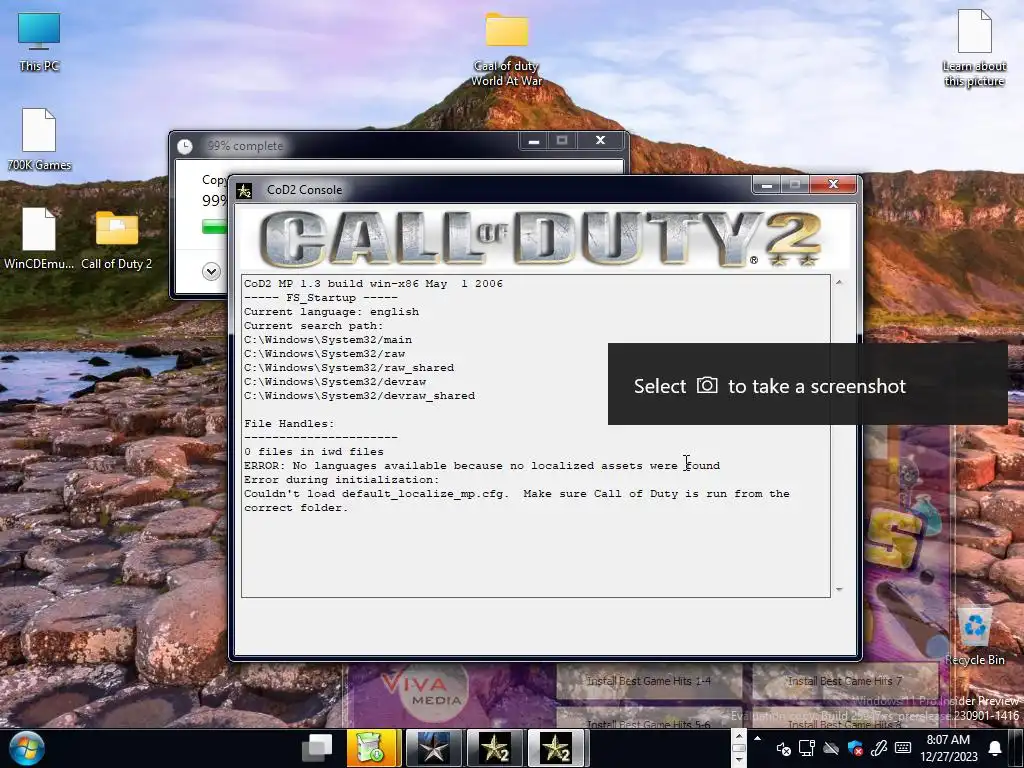1024x768 pixels.
Task: Close the 99% complete copy dialog
Action: [601, 140]
